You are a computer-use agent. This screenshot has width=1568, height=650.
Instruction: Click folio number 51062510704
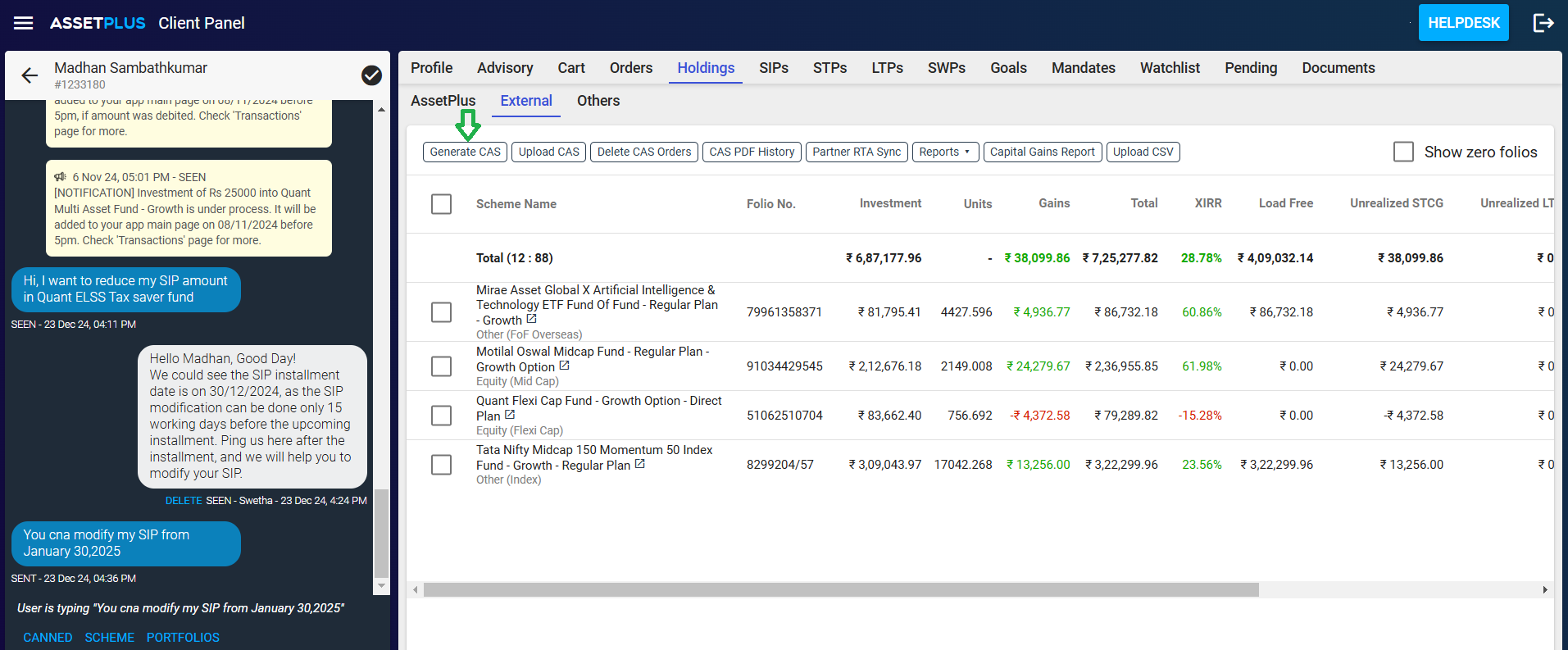(784, 416)
